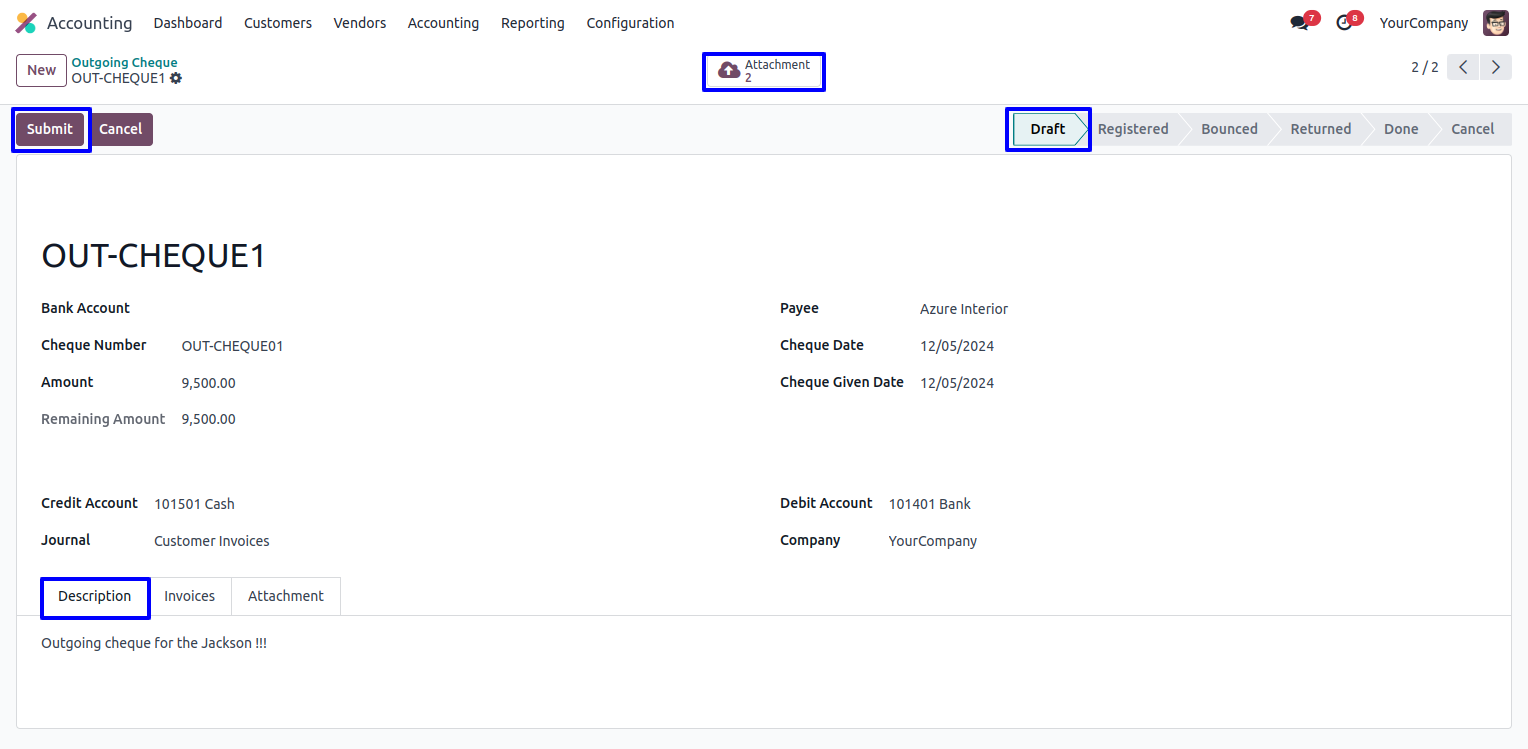This screenshot has height=749, width=1528.
Task: Switch to the Attachment tab
Action: [286, 596]
